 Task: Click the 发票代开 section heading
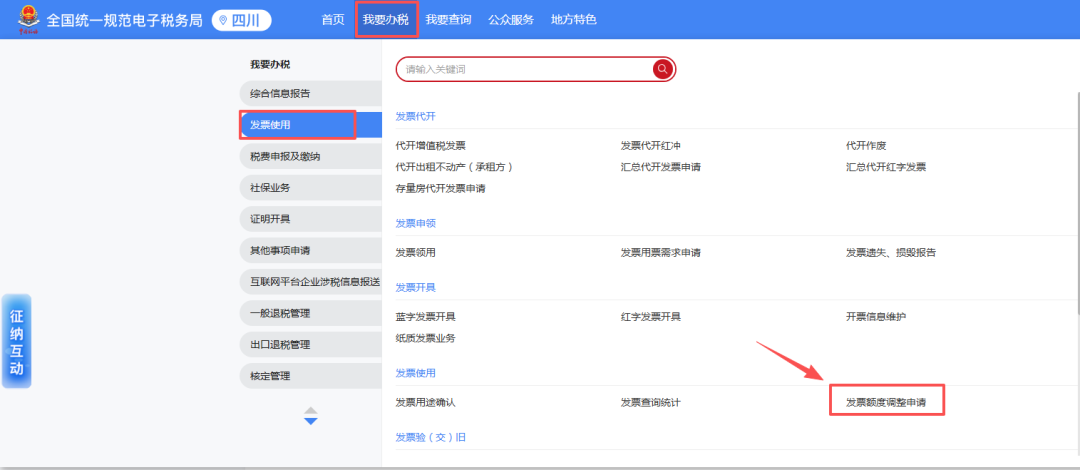(415, 116)
